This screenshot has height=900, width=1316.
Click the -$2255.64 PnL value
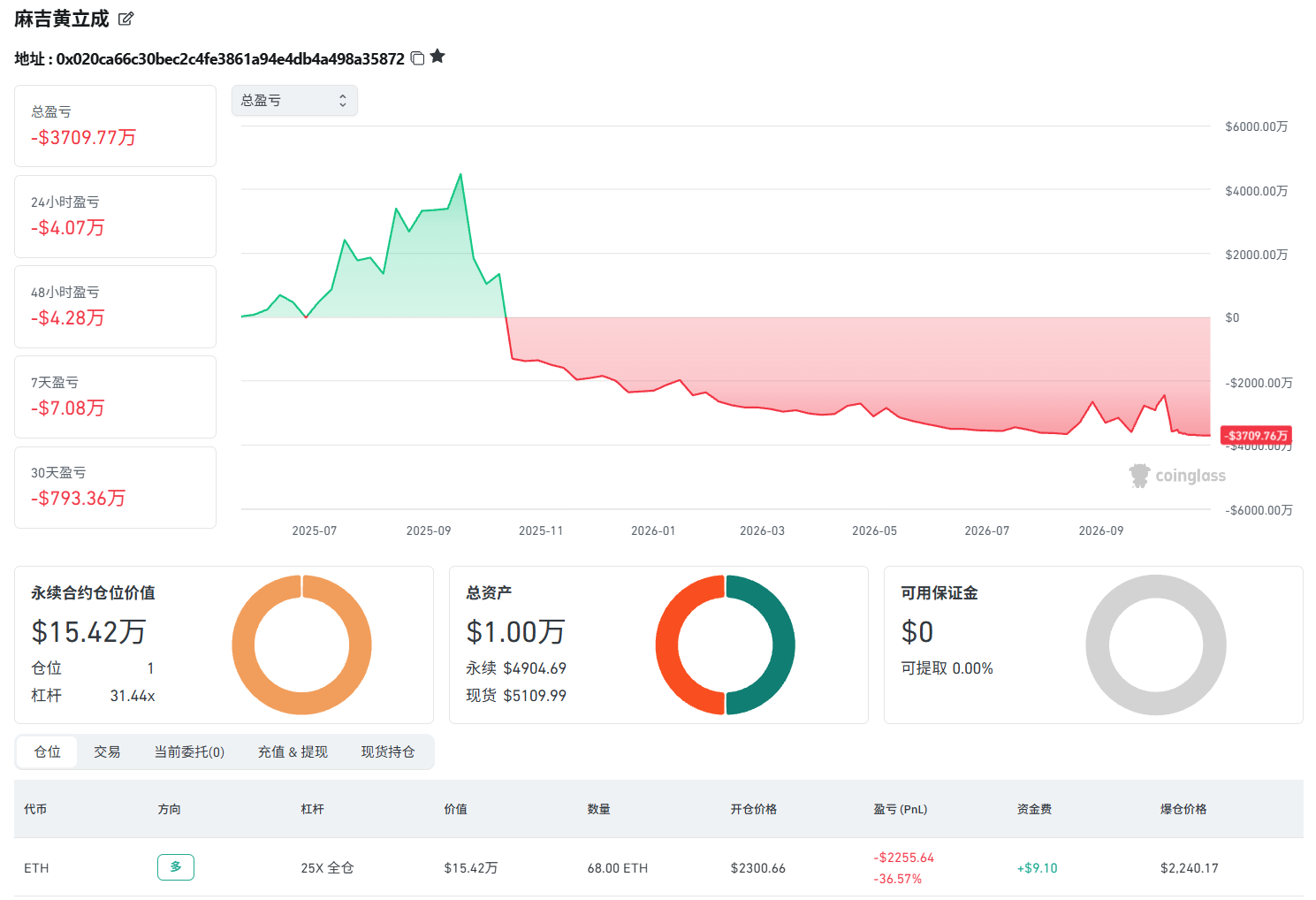click(x=904, y=858)
